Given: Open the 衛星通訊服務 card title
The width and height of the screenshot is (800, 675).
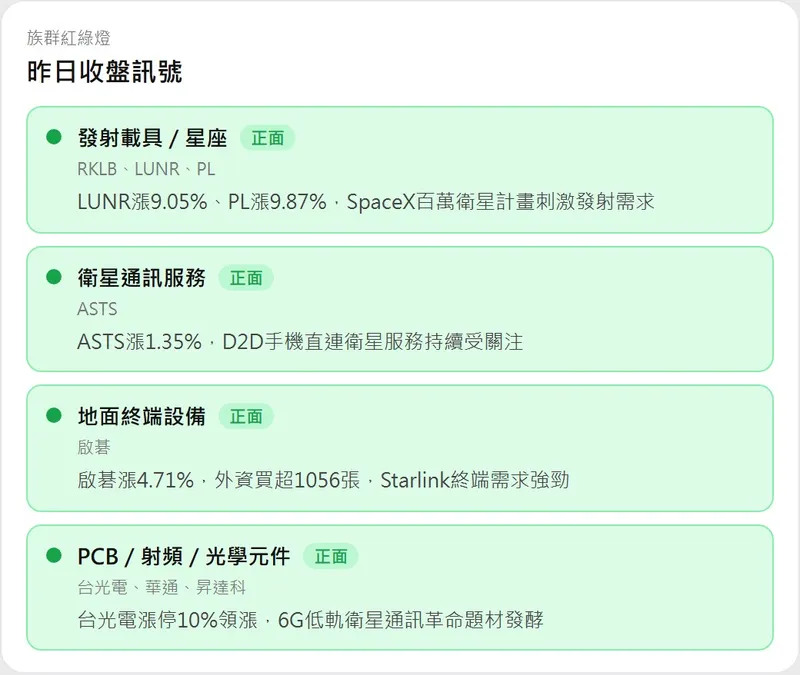Looking at the screenshot, I should pos(141,278).
